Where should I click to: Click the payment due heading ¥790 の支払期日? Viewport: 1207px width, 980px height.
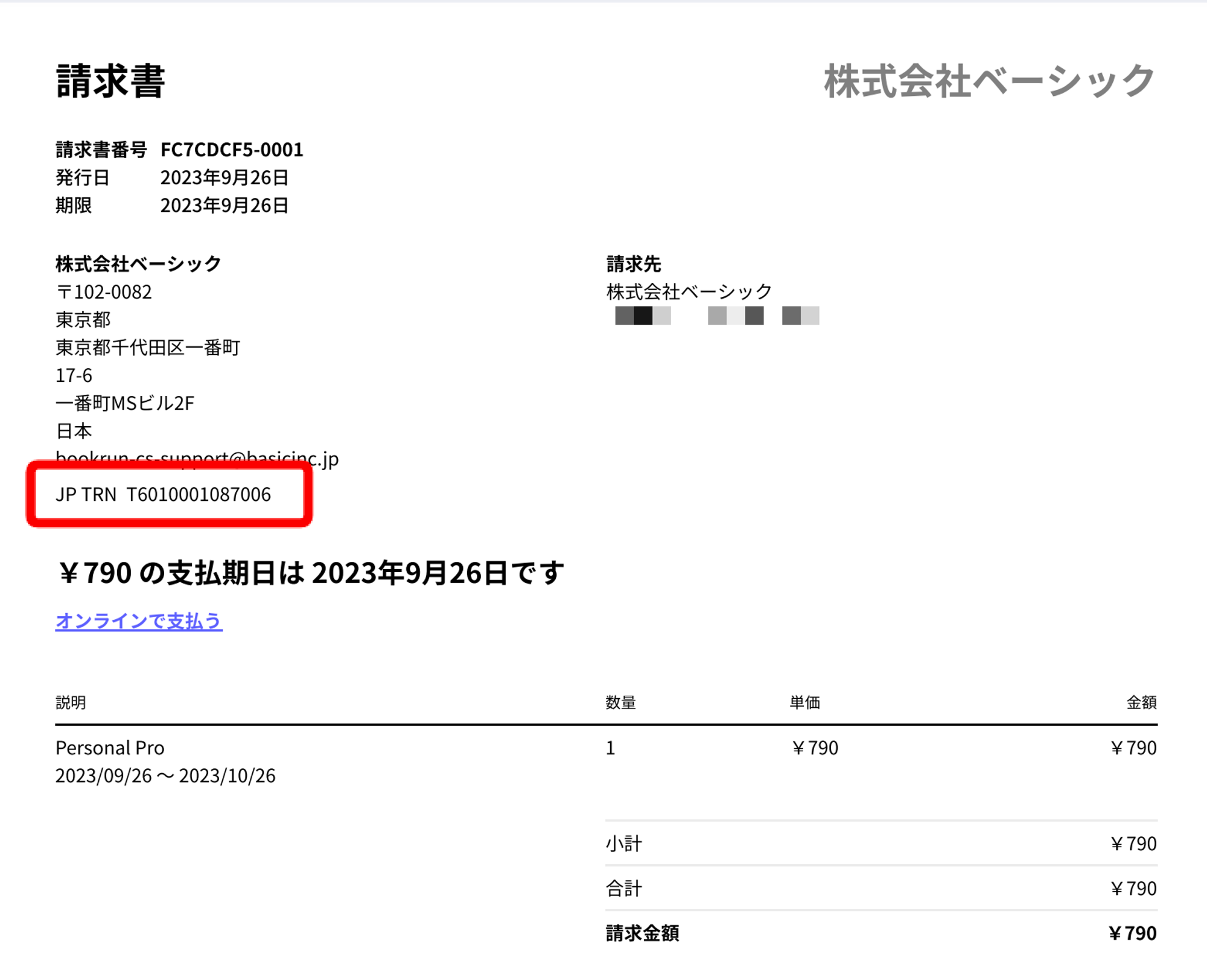[x=311, y=573]
